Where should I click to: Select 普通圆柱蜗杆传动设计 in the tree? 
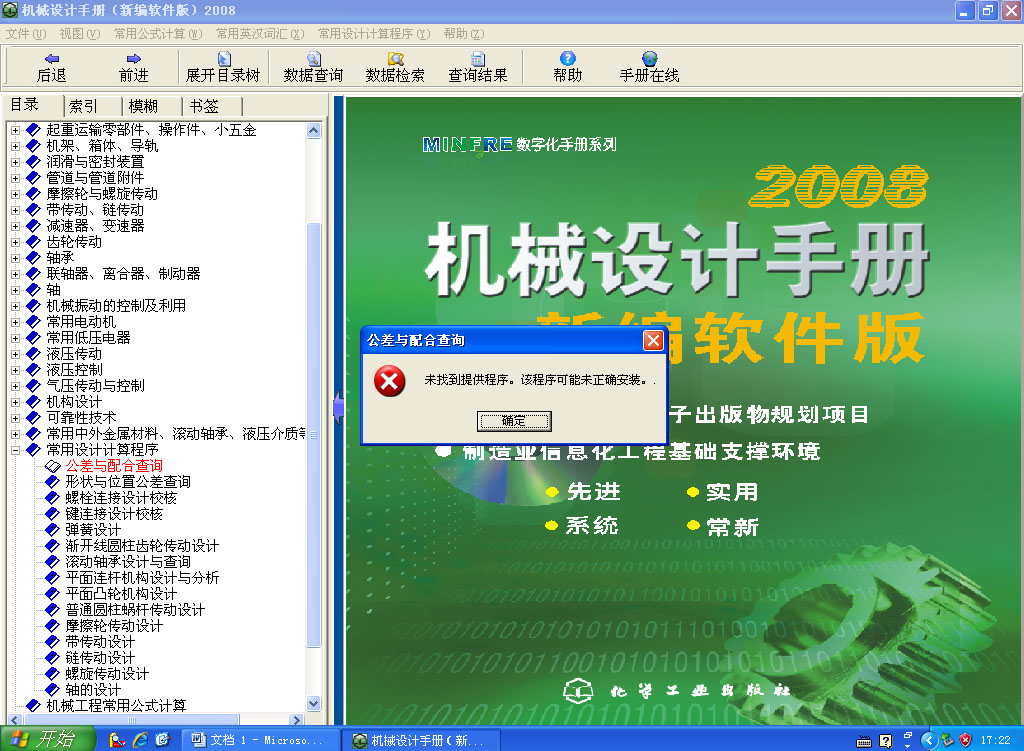[135, 610]
